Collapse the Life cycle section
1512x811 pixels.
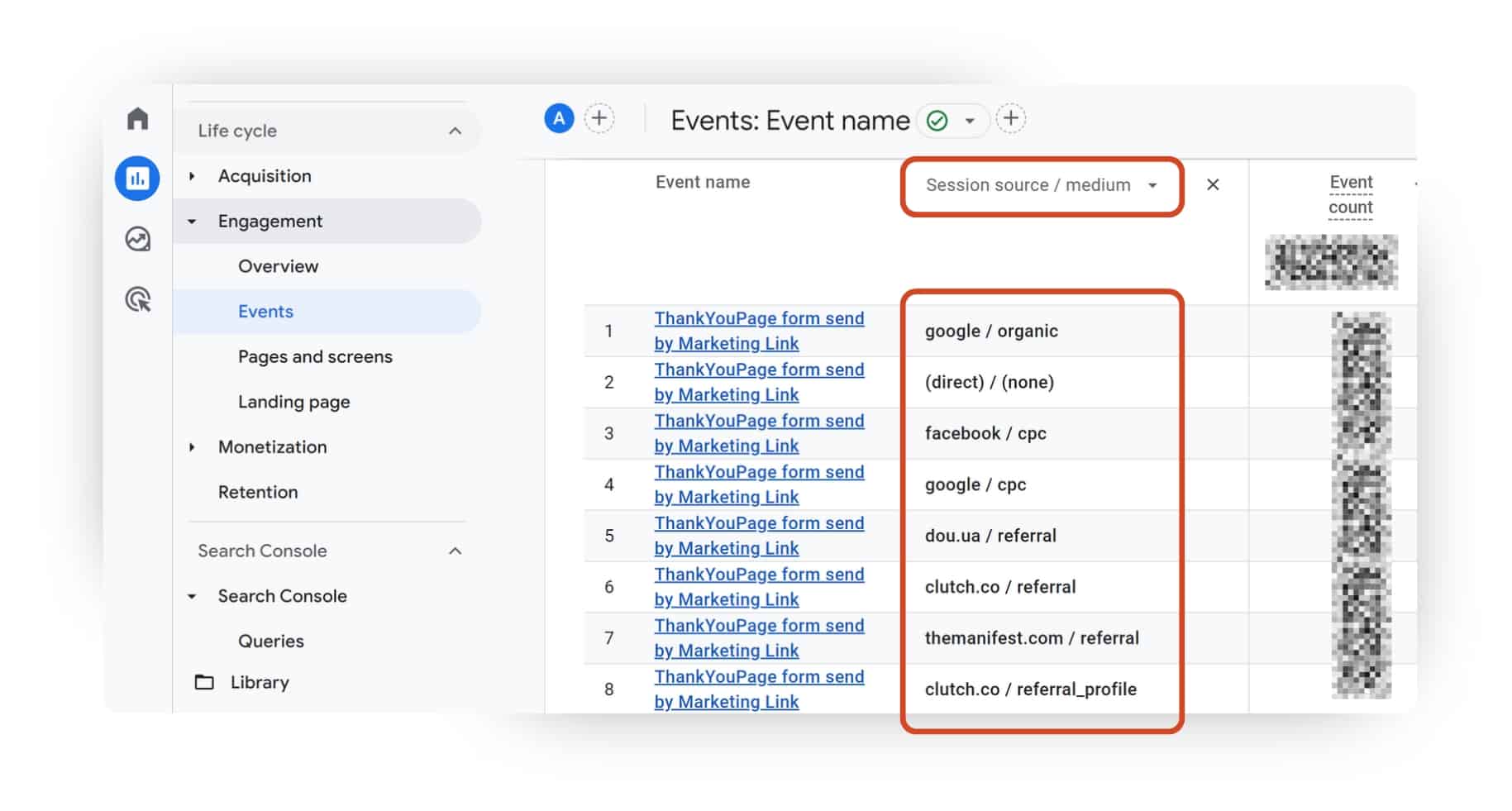tap(455, 131)
